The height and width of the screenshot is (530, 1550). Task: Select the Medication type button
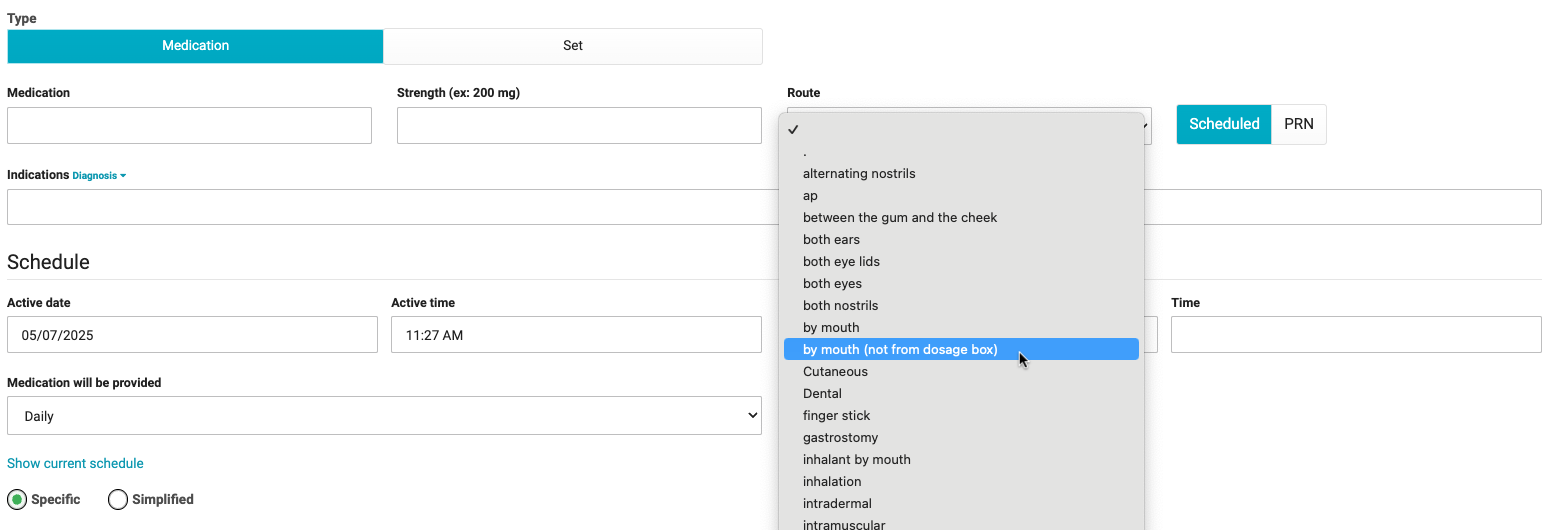pos(195,46)
